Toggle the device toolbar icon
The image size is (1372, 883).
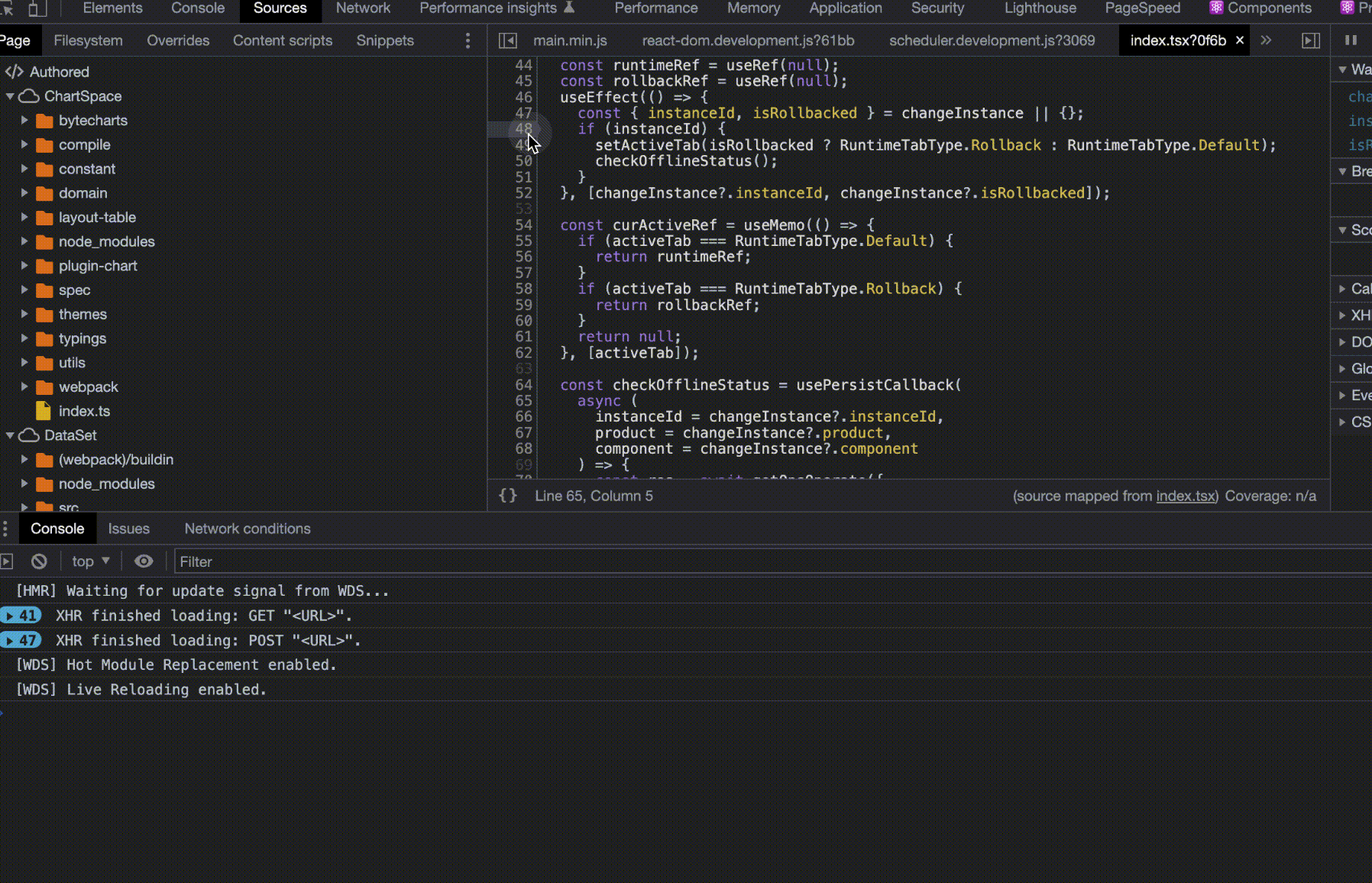pyautogui.click(x=37, y=8)
